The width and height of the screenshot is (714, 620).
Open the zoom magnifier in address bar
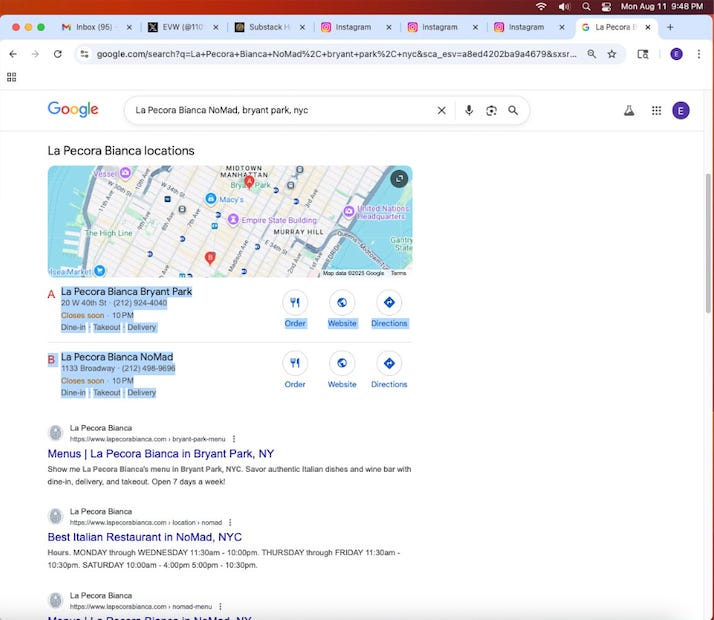(x=591, y=54)
